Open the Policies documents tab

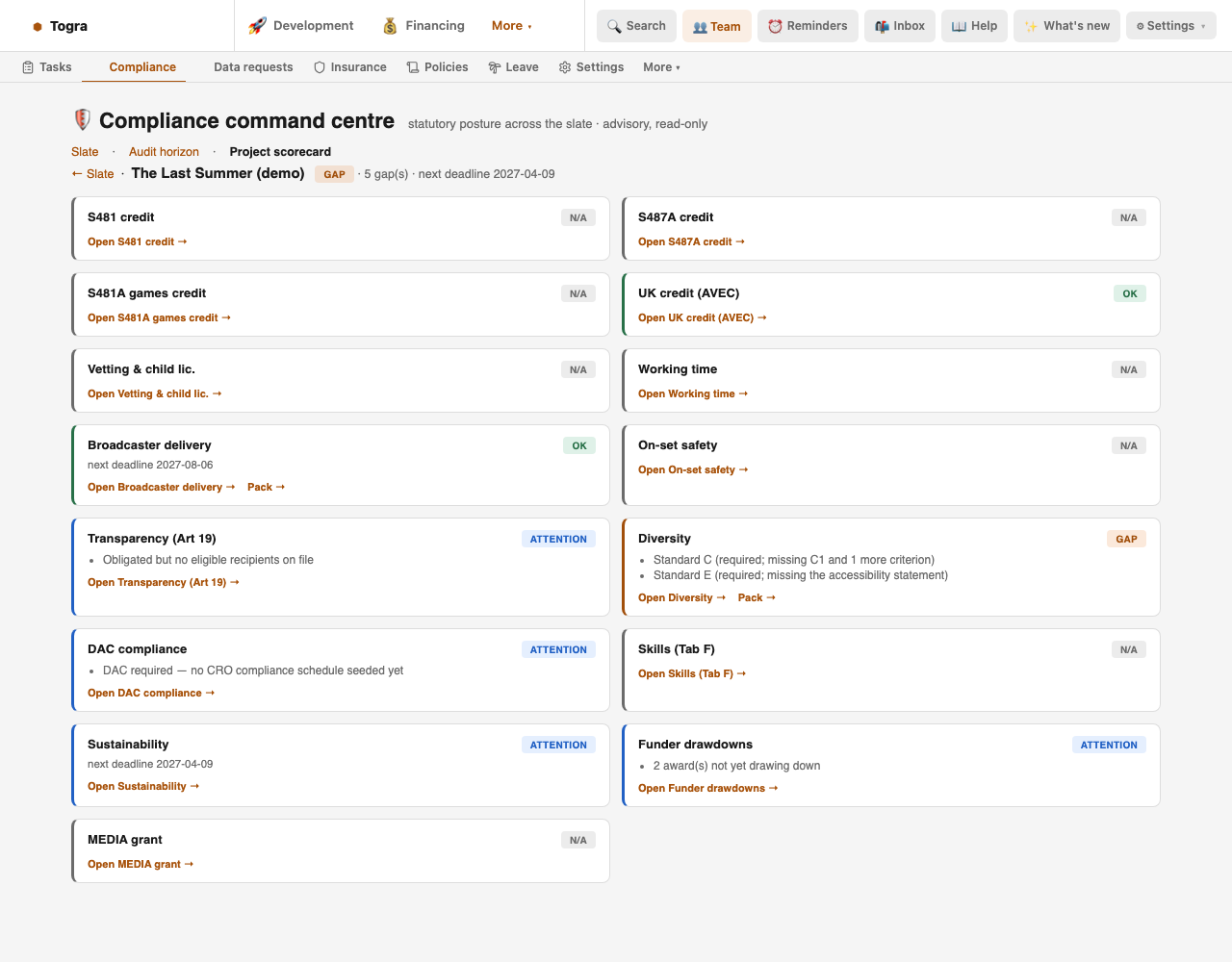pyautogui.click(x=438, y=67)
